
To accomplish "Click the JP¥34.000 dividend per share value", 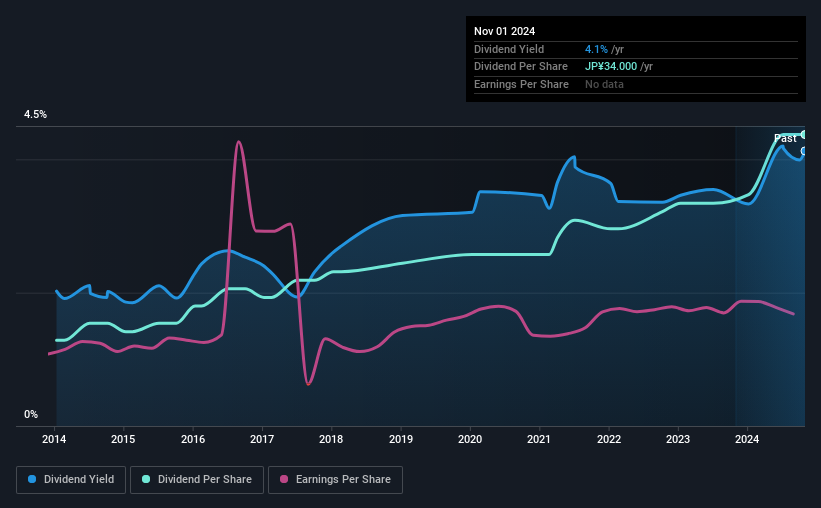I will coord(611,67).
